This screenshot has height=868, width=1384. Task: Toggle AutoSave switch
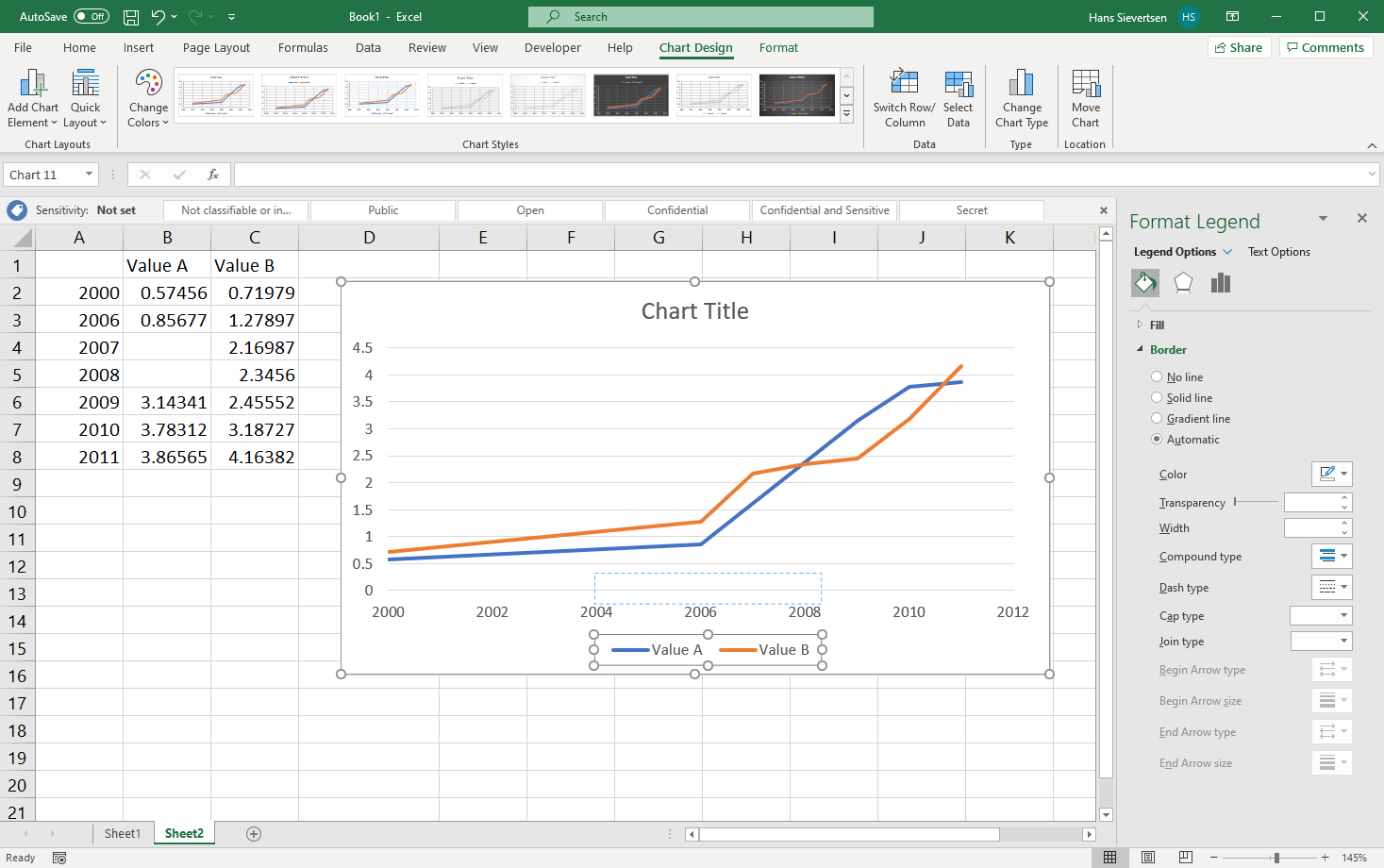tap(92, 17)
